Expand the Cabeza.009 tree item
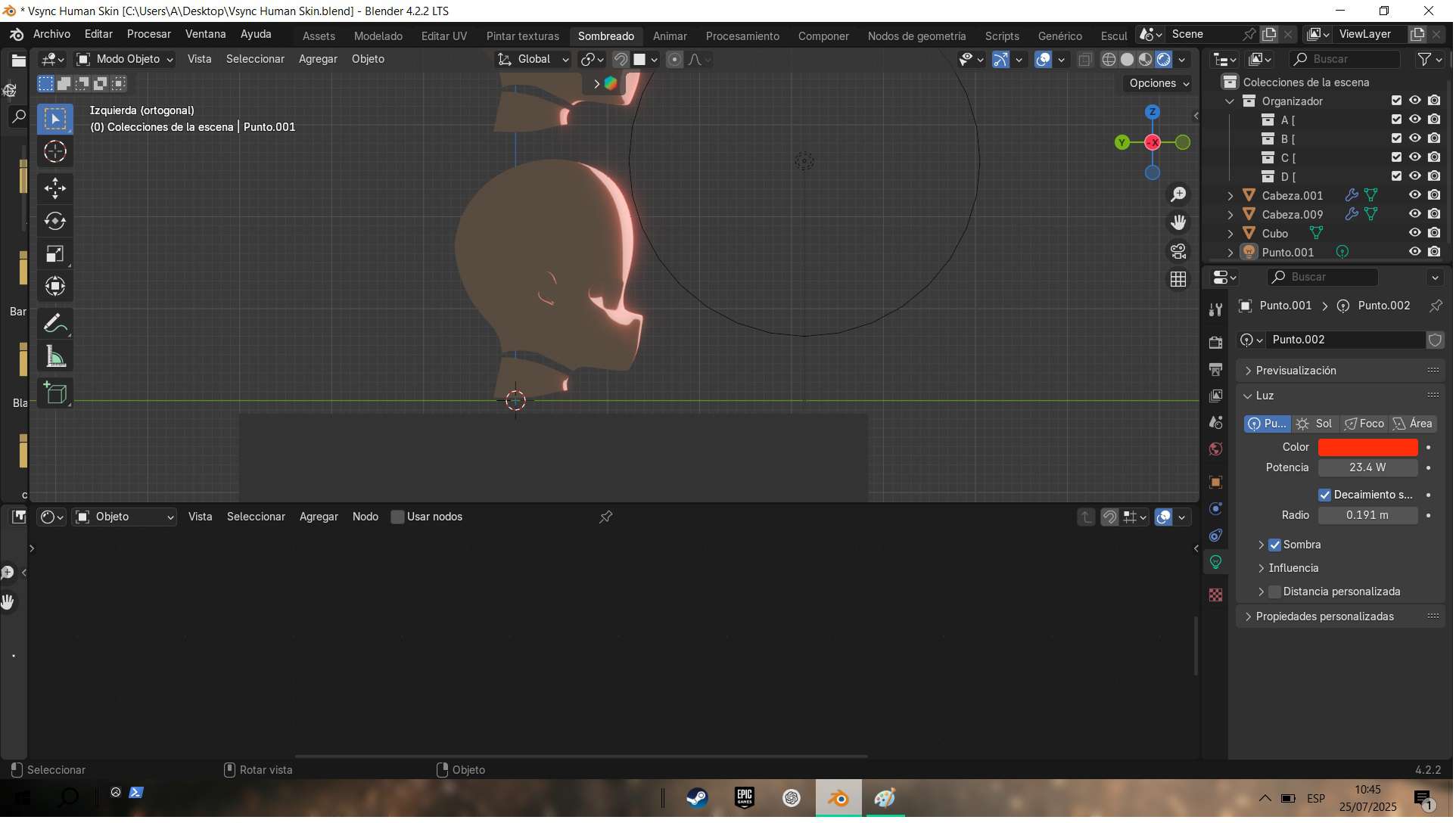The height and width of the screenshot is (823, 1456). coord(1232,215)
